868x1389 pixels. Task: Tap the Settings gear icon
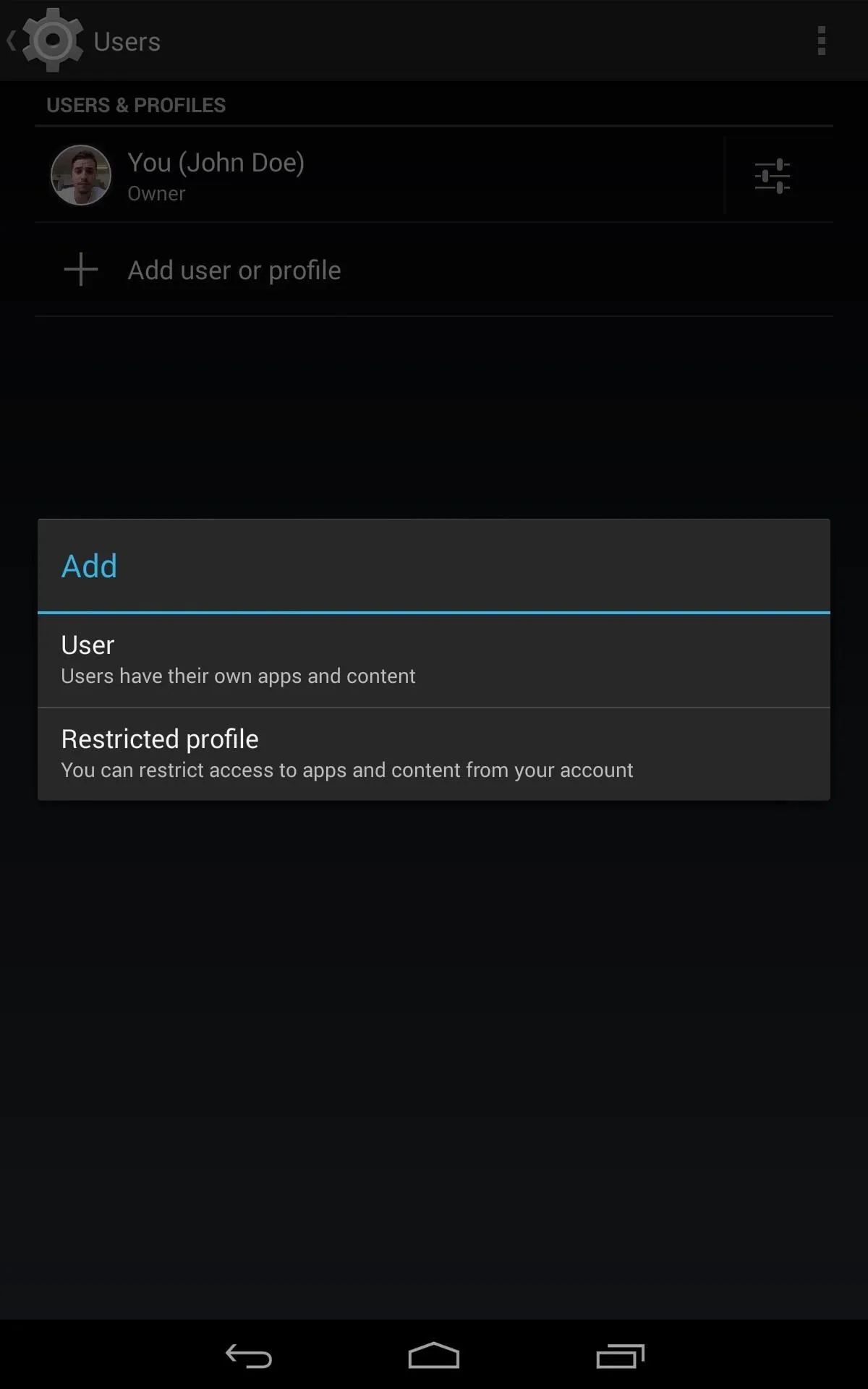click(x=53, y=41)
